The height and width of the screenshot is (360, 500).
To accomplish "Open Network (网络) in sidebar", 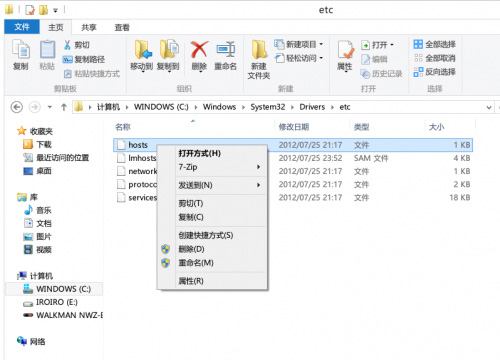I will click(31, 341).
